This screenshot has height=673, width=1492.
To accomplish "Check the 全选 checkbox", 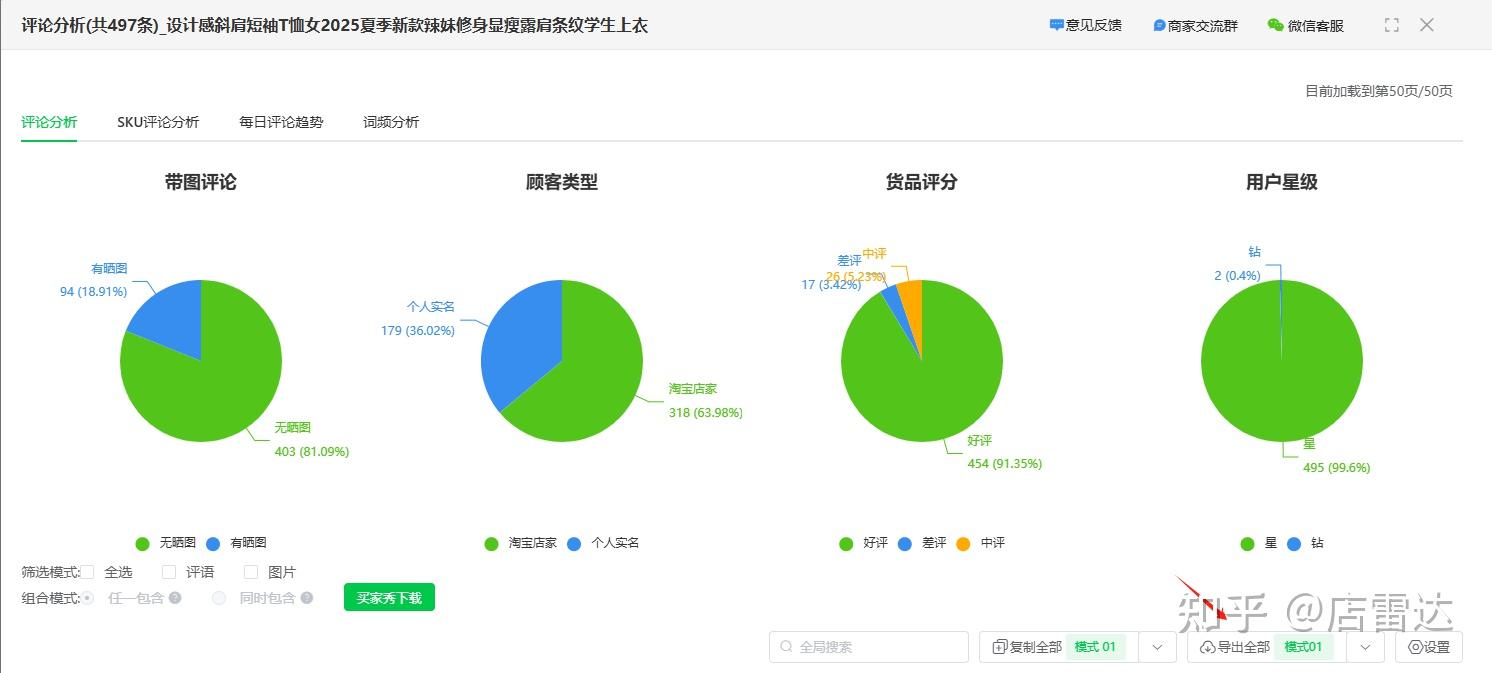I will 88,572.
